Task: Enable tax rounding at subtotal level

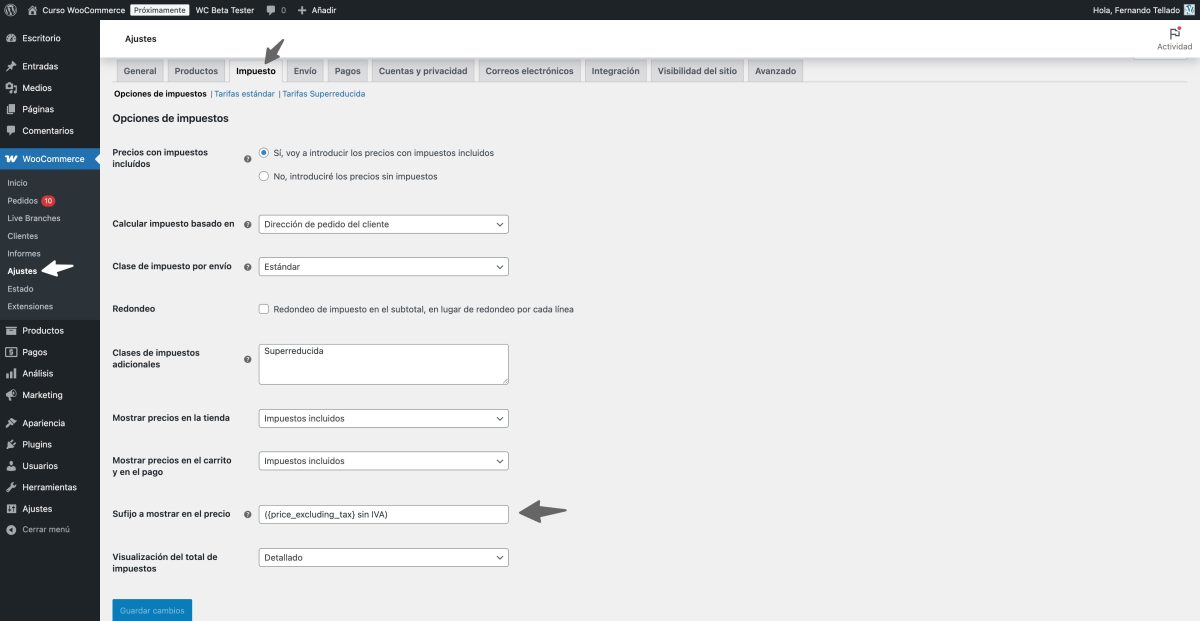Action: (264, 309)
